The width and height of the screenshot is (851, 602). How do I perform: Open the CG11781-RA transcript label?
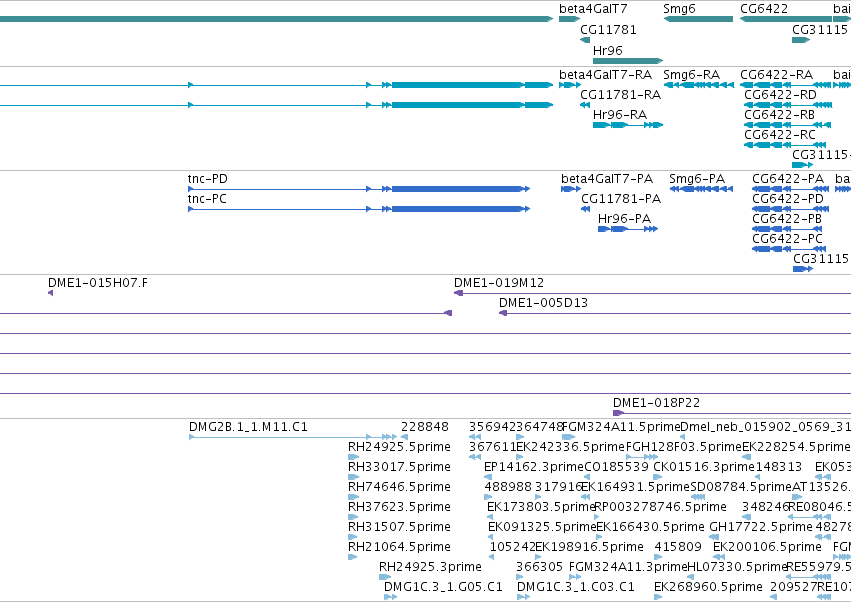pyautogui.click(x=620, y=95)
